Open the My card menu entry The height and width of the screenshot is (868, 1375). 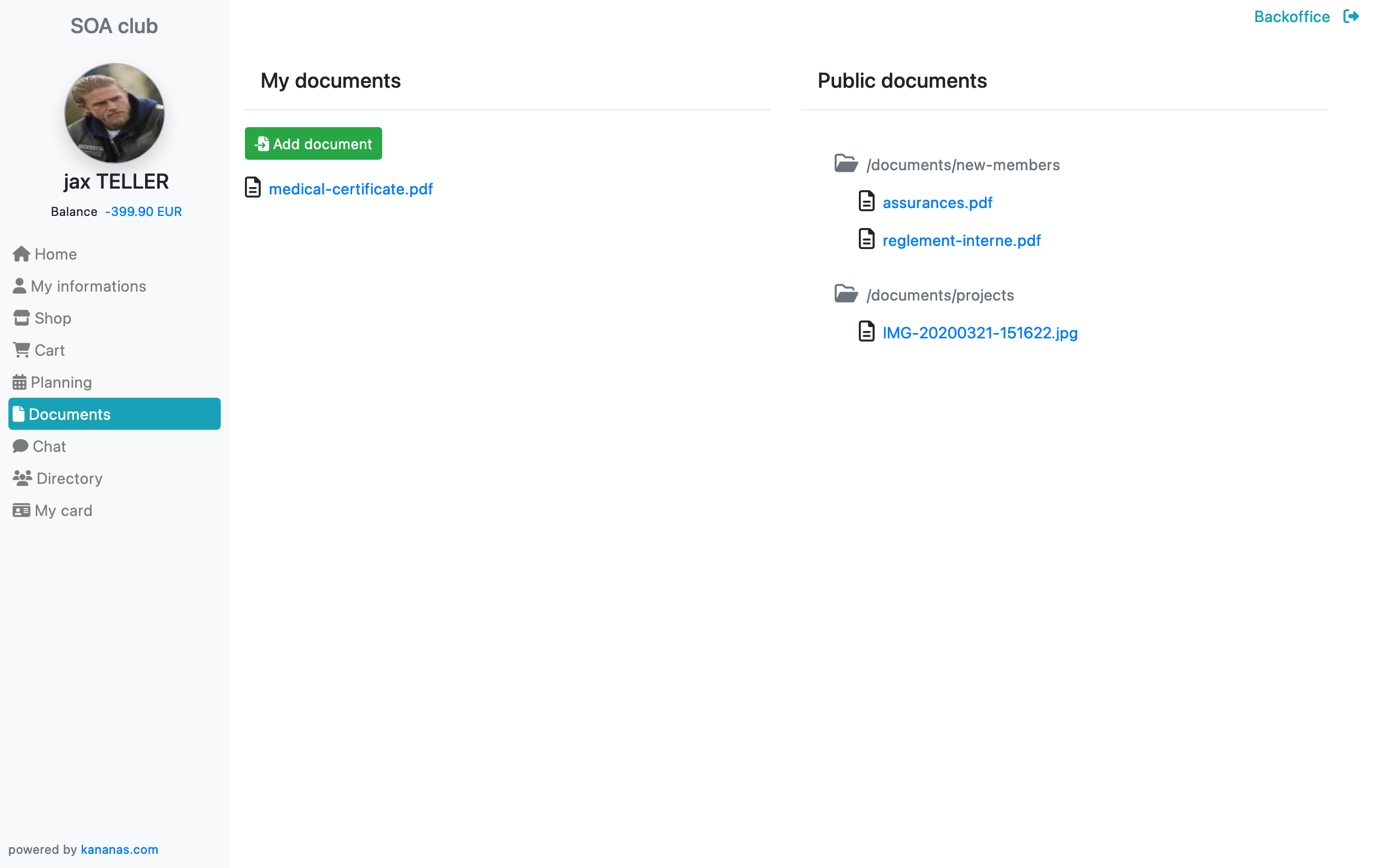coord(114,510)
